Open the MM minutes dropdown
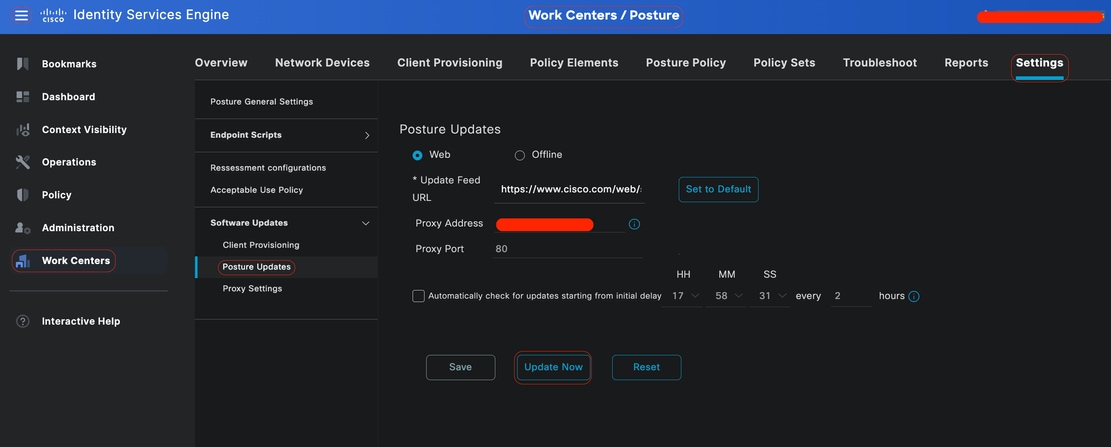Viewport: 1111px width, 447px height. tap(727, 296)
